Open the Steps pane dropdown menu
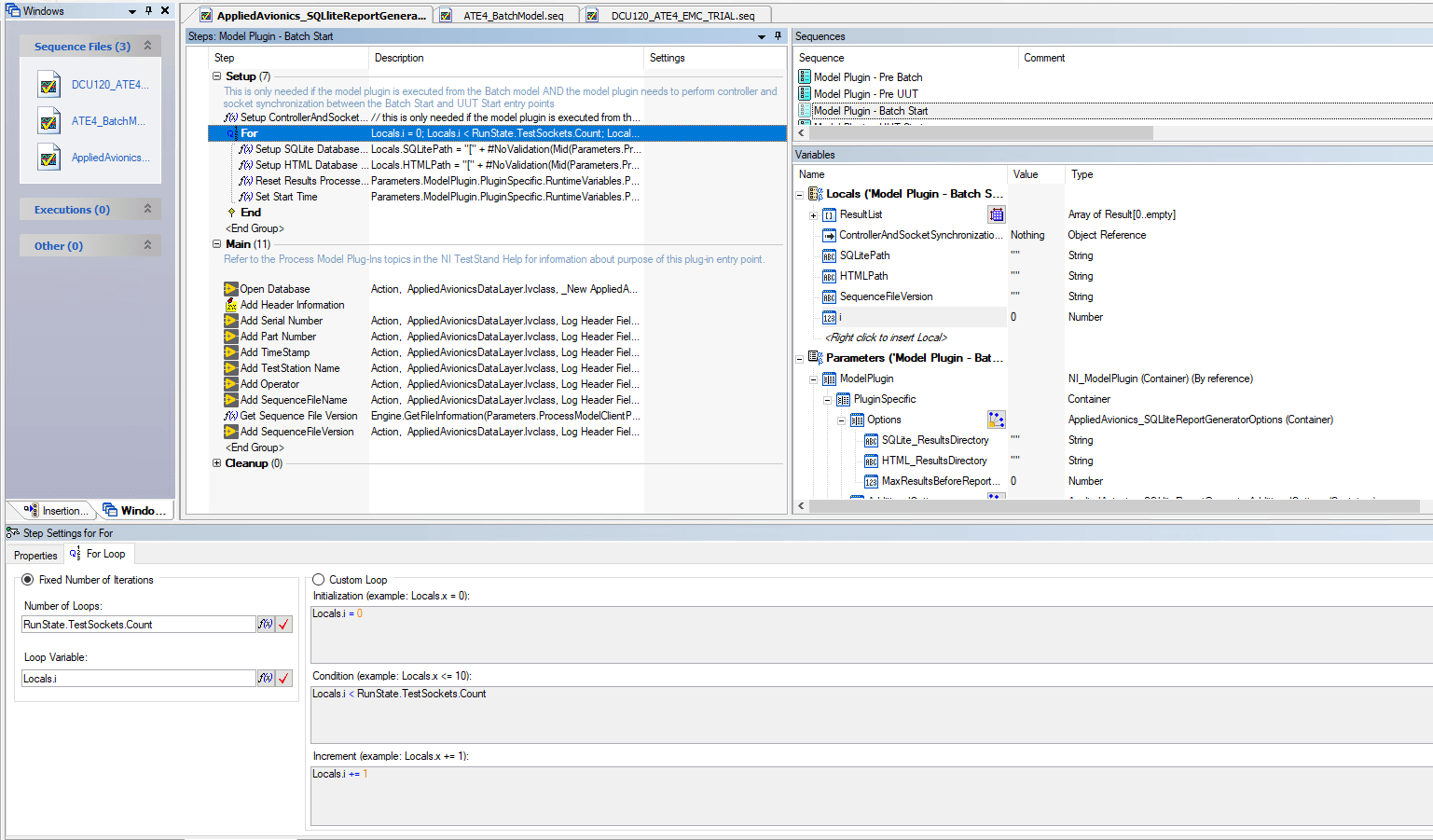Image resolution: width=1433 pixels, height=840 pixels. (762, 36)
